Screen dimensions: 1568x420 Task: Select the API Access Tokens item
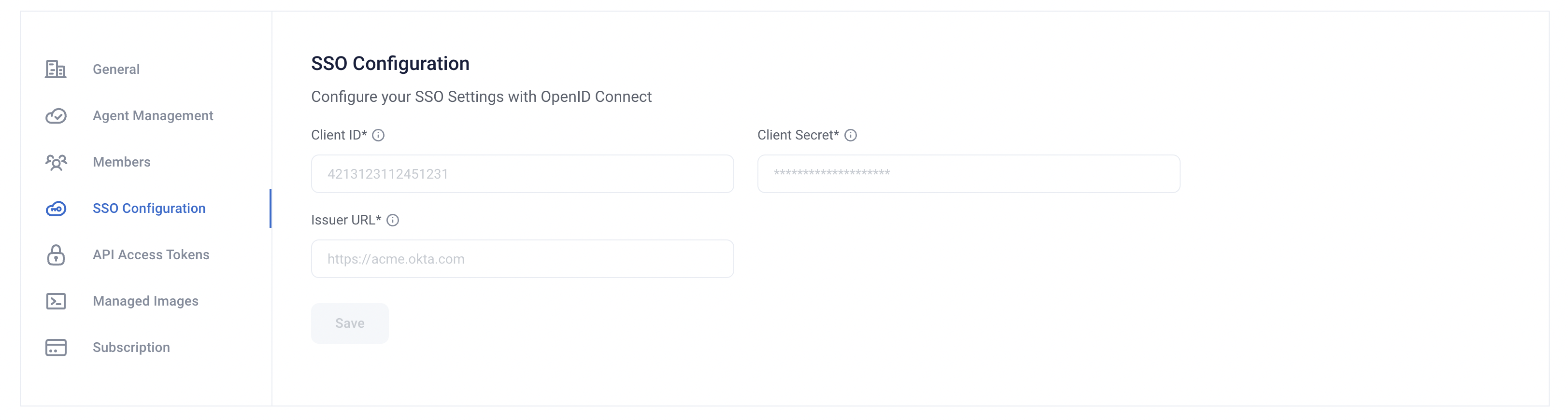click(x=151, y=254)
